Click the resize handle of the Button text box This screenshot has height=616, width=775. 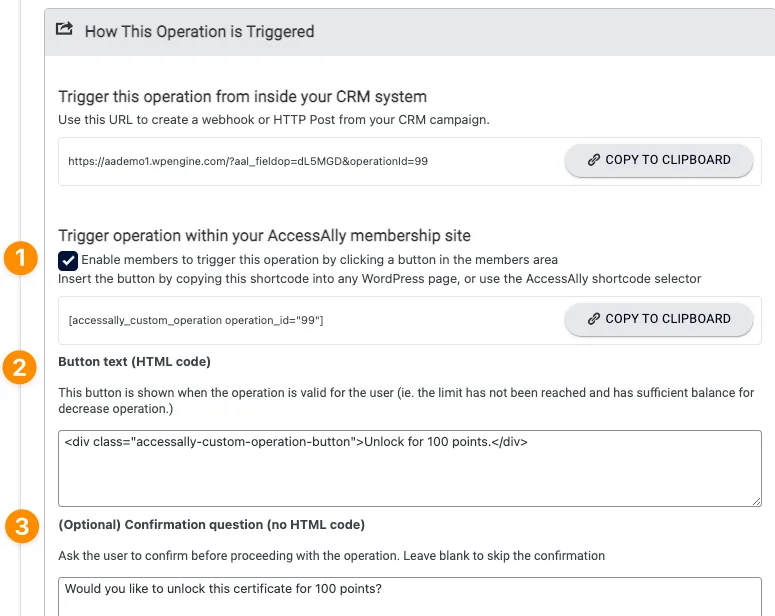(755, 500)
